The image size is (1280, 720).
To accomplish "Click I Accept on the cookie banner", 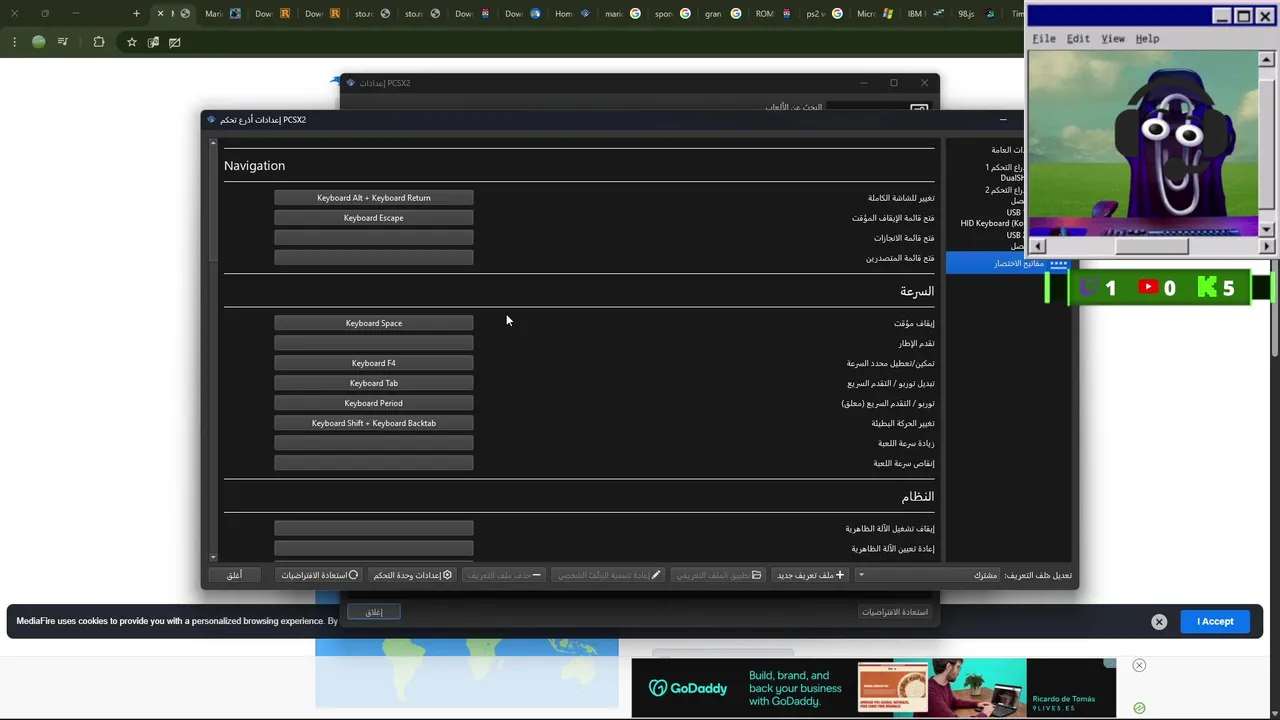I will [x=1215, y=622].
